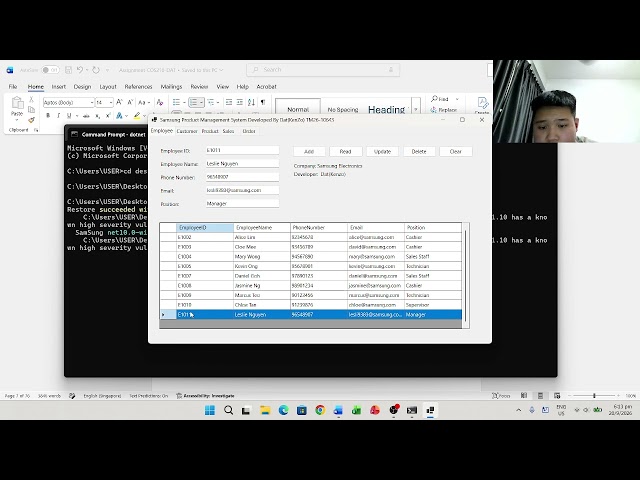This screenshot has height=480, width=640.
Task: Open Windows Start button on taskbar
Action: 210,410
